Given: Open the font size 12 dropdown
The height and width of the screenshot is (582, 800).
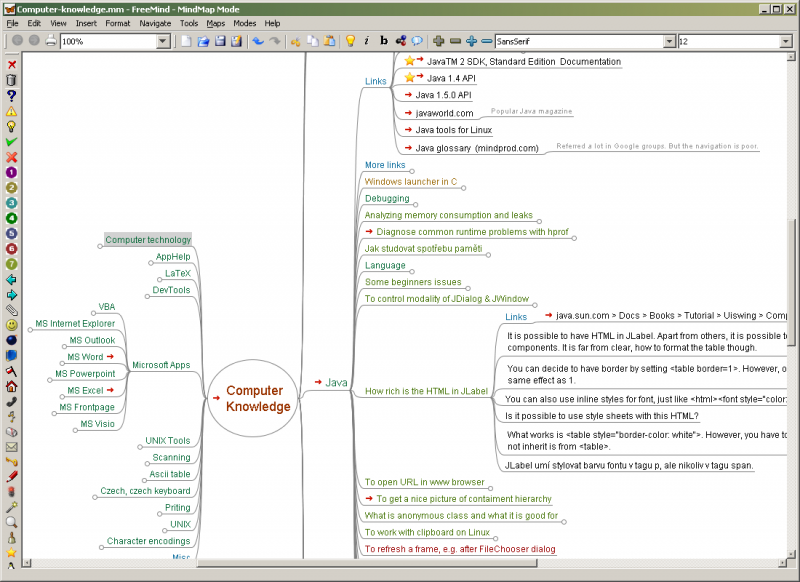Looking at the screenshot, I should (786, 42).
